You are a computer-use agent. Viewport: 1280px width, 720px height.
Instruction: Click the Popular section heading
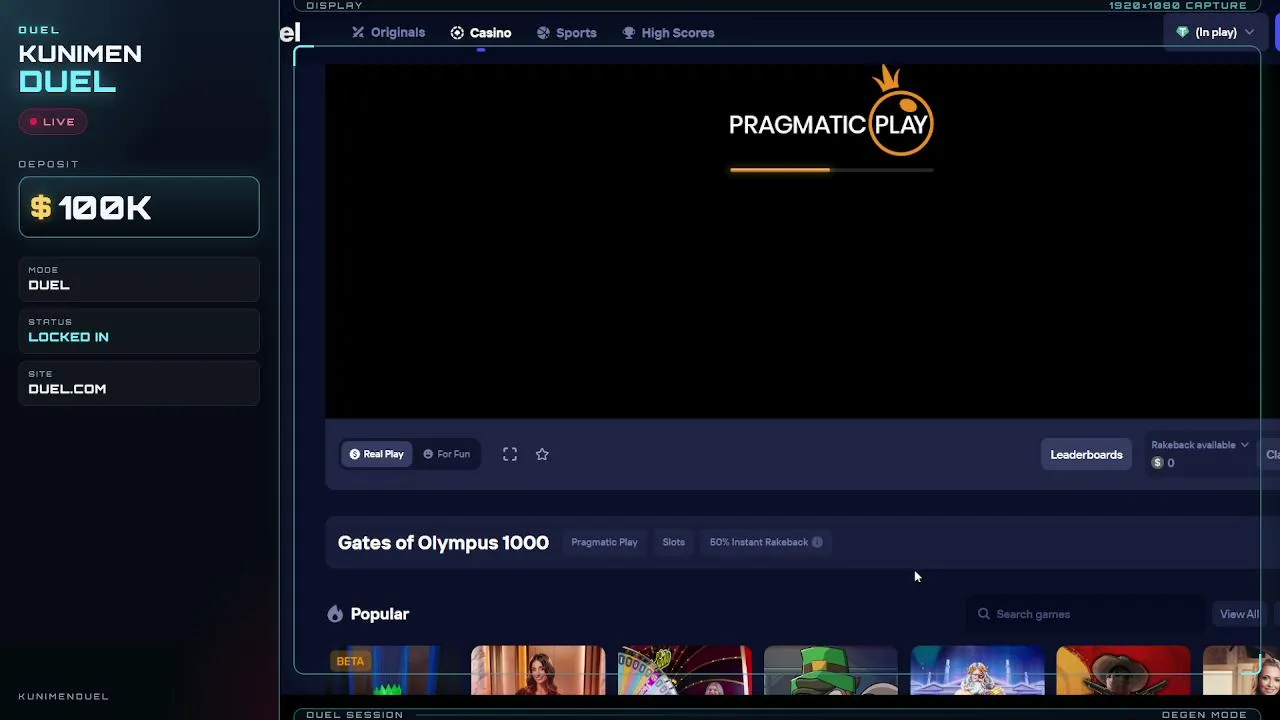380,614
